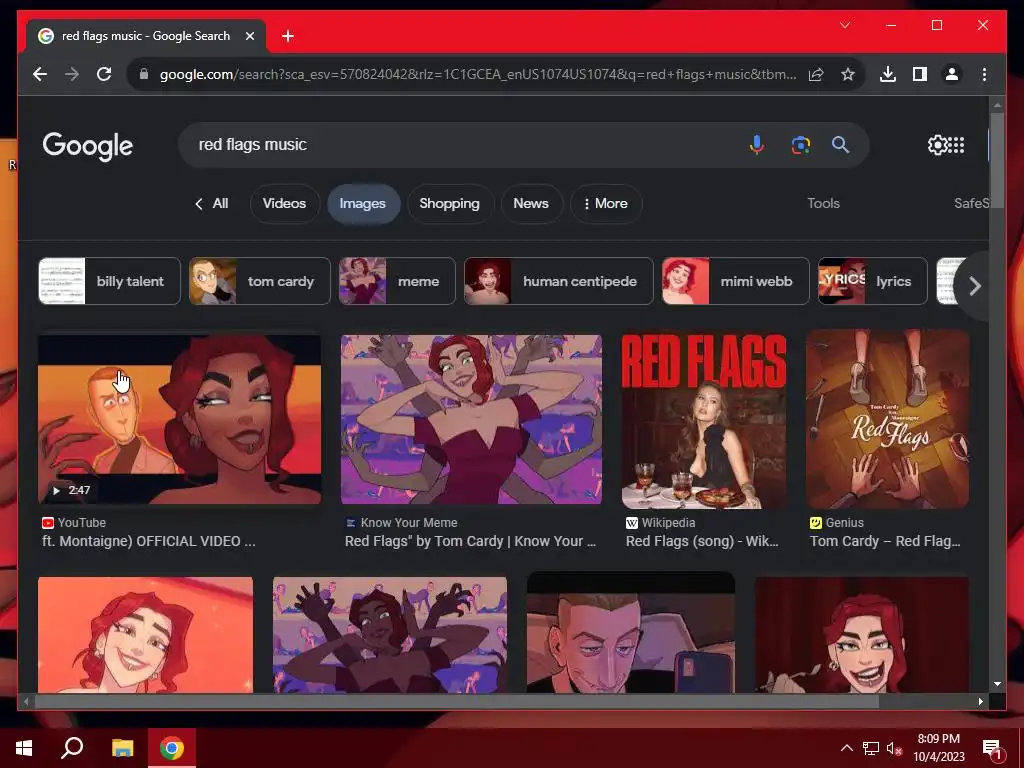1024x768 pixels.
Task: Open "Red Flags (song) - Wik..." link
Action: [702, 541]
